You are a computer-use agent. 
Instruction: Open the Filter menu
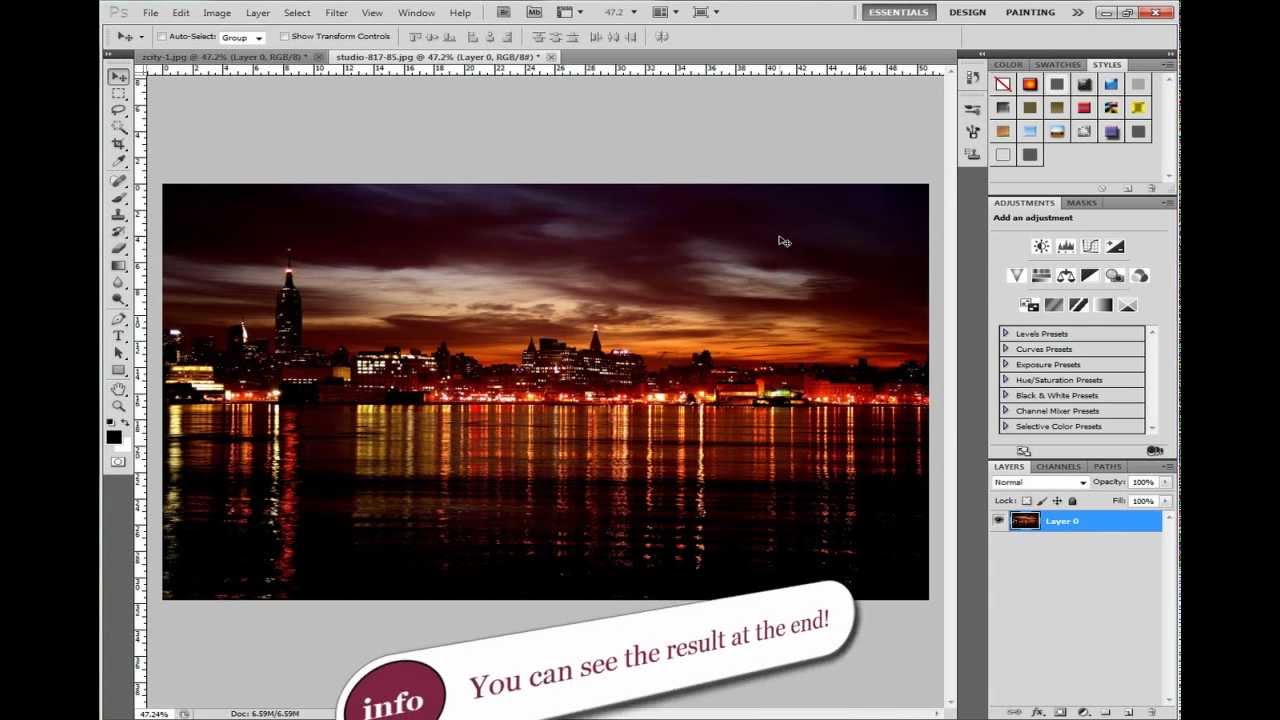tap(336, 13)
